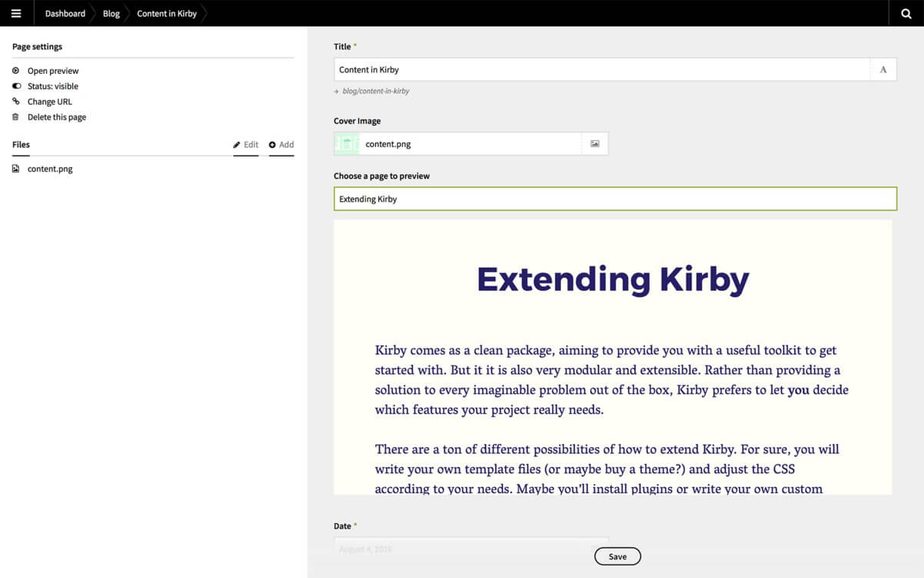The height and width of the screenshot is (578, 924).
Task: Open the hamburger menu icon
Action: pos(16,13)
